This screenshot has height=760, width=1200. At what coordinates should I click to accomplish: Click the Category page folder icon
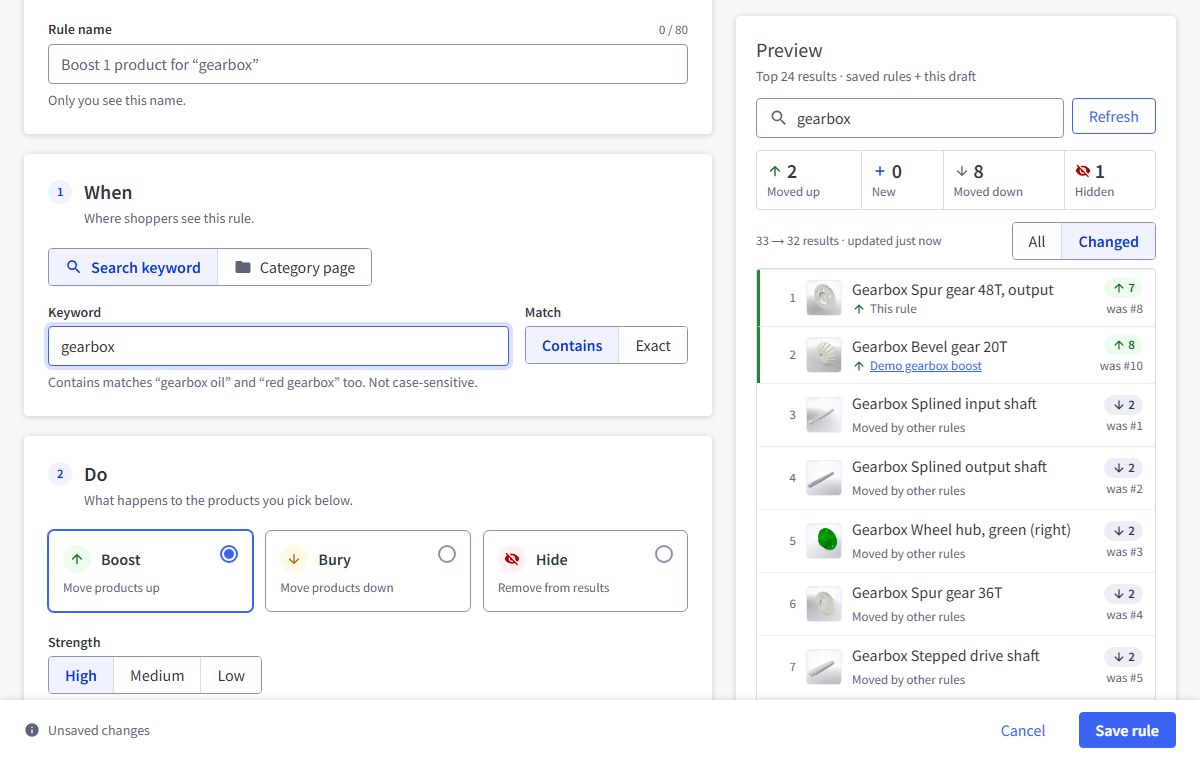(243, 267)
